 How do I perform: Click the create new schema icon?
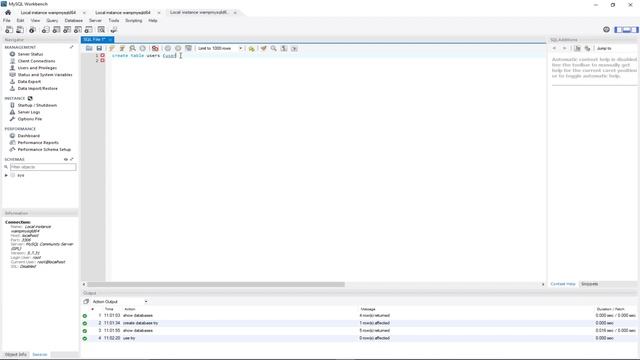click(45, 30)
